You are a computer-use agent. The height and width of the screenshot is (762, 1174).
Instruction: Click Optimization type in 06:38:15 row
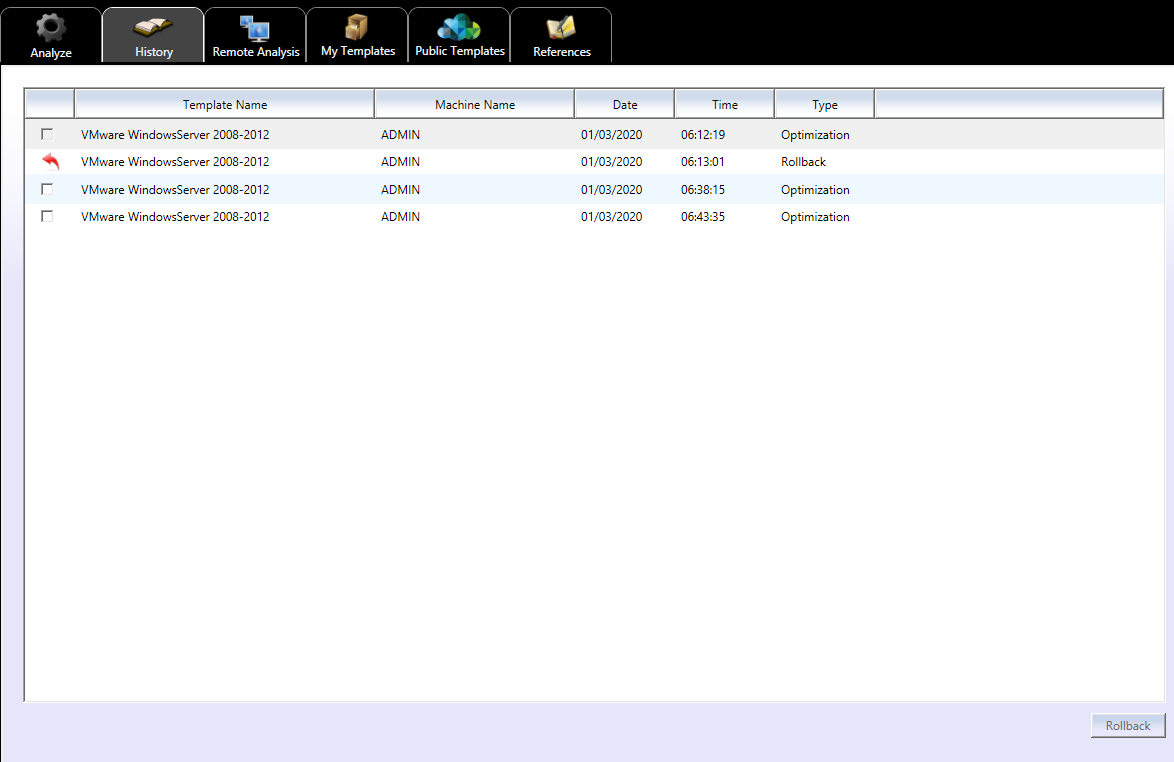[815, 190]
